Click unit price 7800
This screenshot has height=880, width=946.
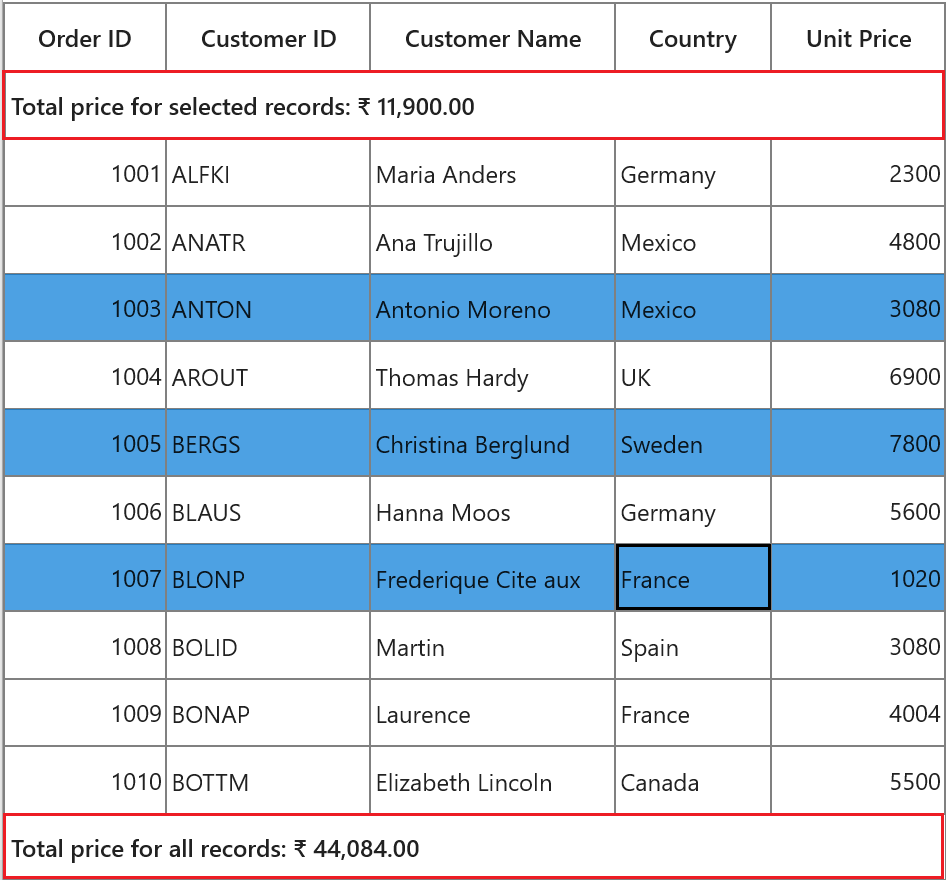(x=858, y=443)
